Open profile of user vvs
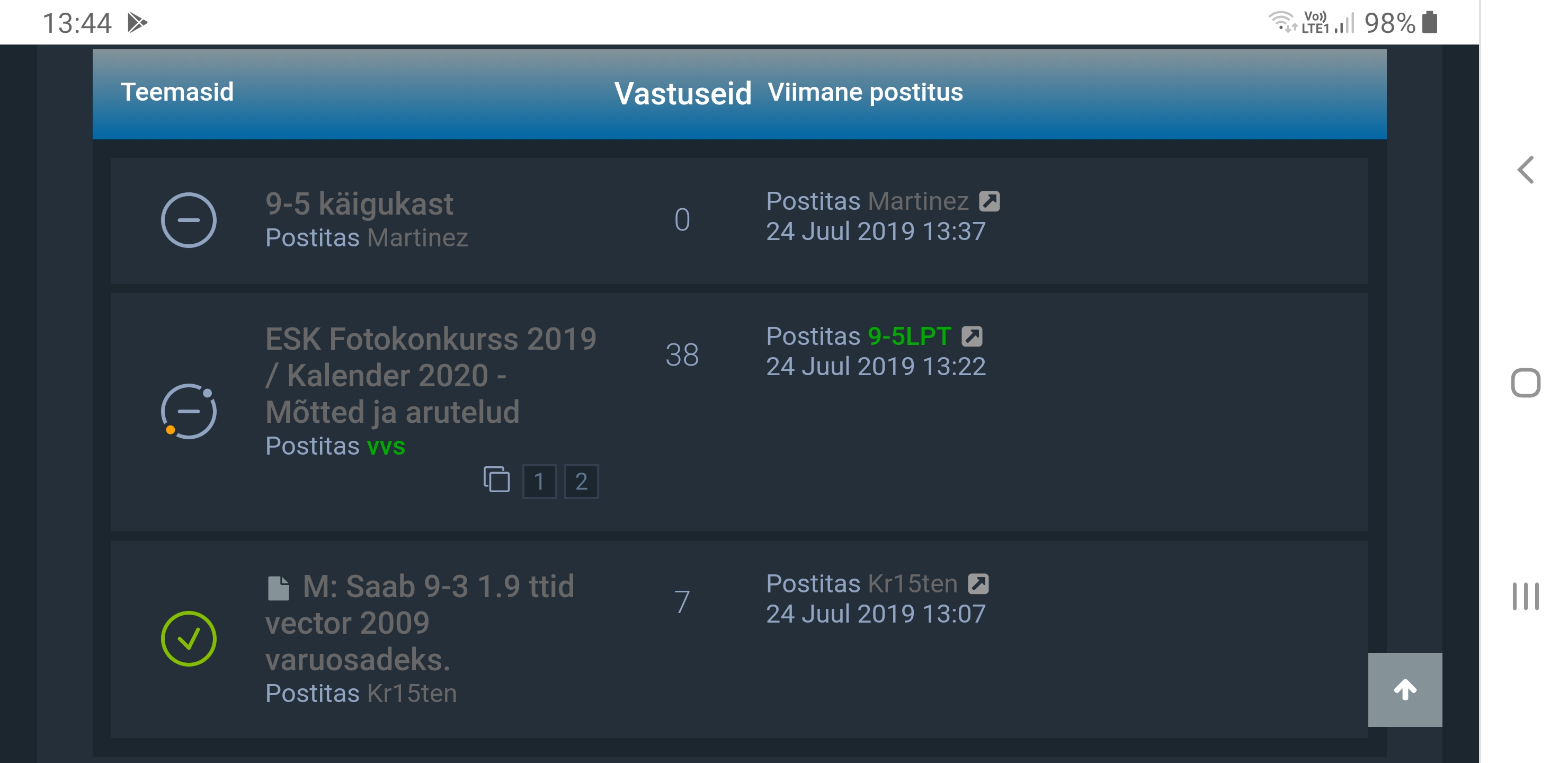Image resolution: width=1568 pixels, height=763 pixels. point(386,446)
